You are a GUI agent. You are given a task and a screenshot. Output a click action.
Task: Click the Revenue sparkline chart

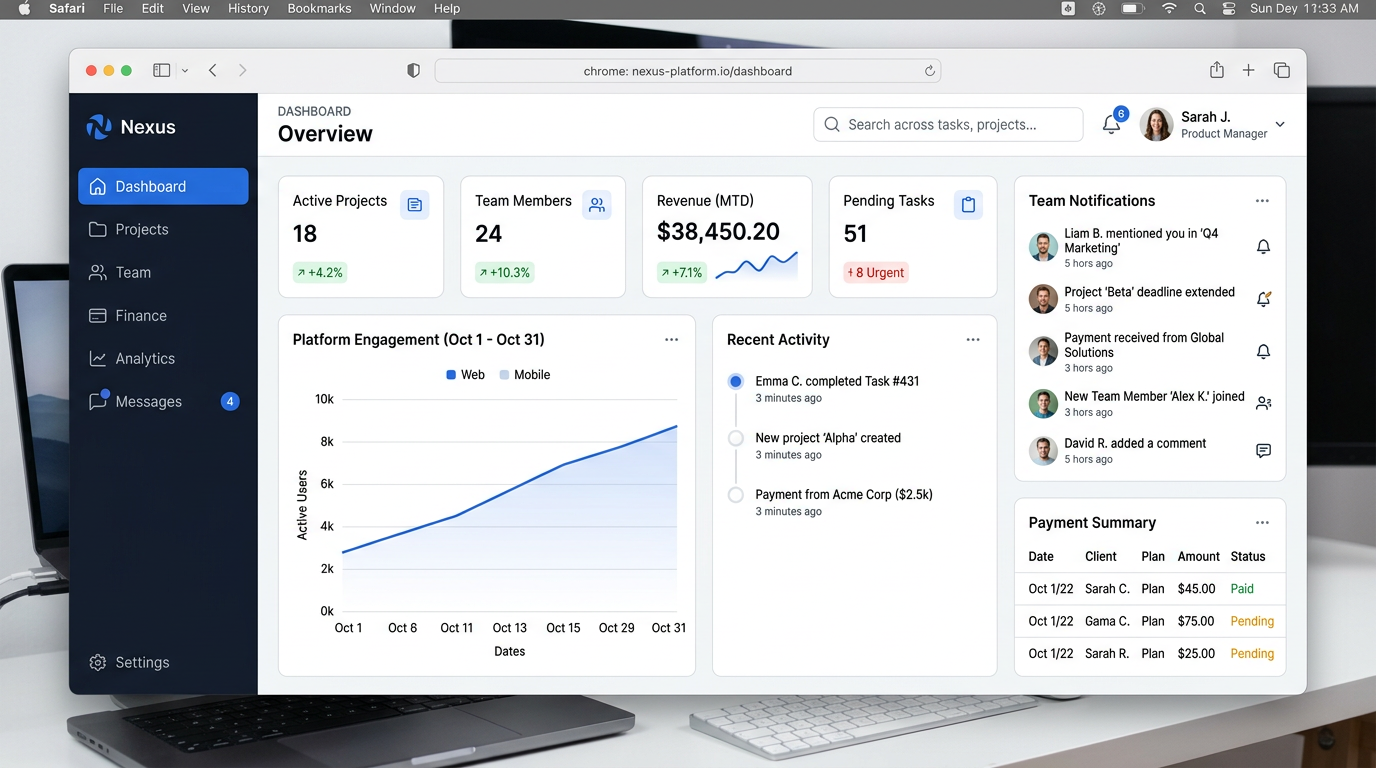tap(756, 266)
